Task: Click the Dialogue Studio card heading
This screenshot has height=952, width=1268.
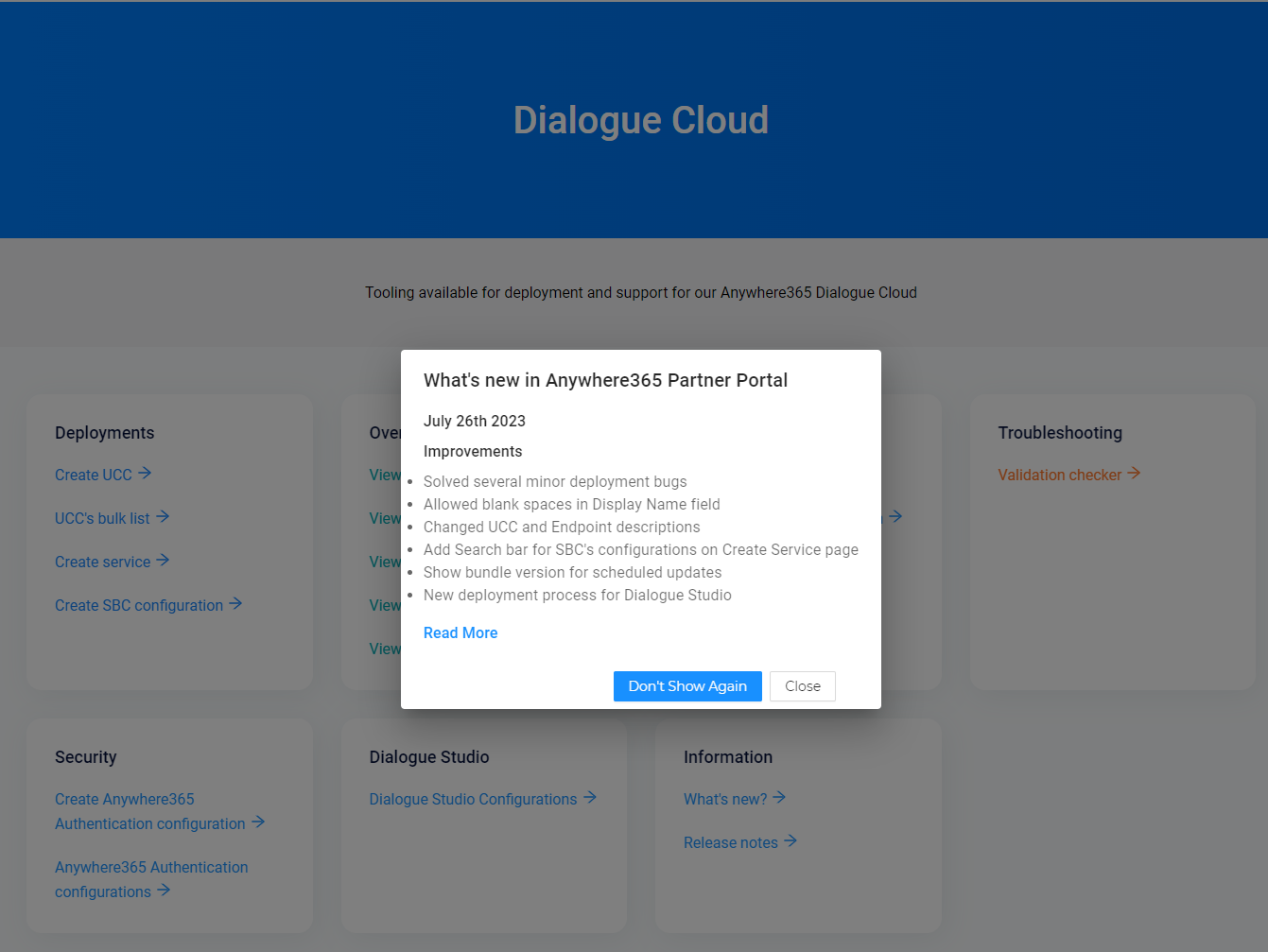Action: 429,757
